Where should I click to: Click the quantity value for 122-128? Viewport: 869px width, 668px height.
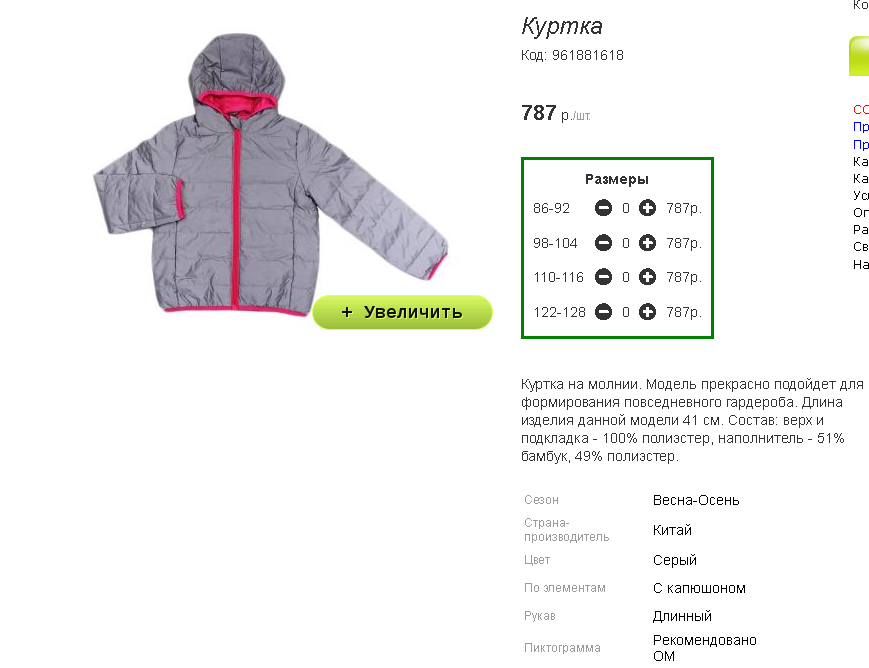pyautogui.click(x=626, y=313)
